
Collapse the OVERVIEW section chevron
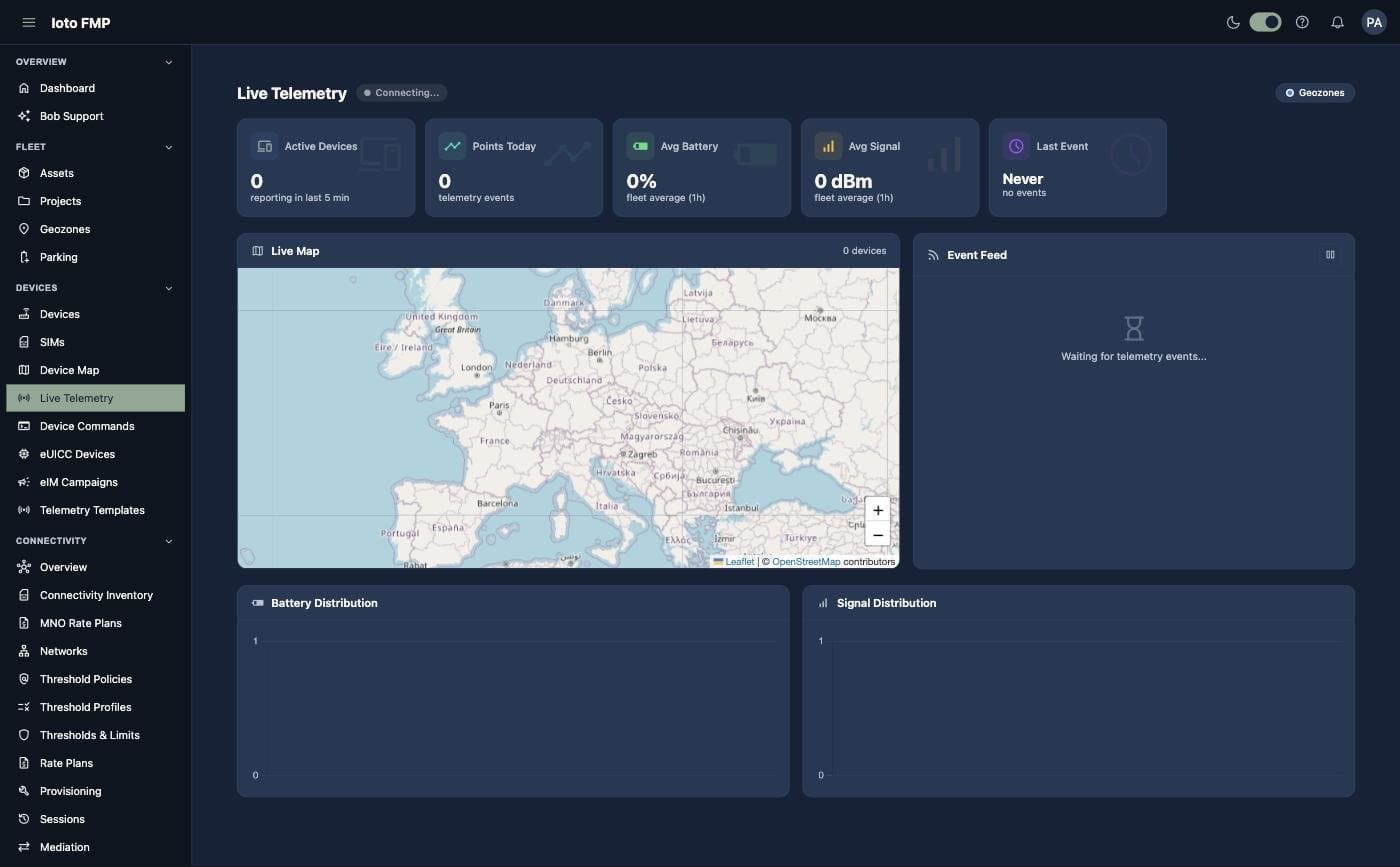coord(168,62)
